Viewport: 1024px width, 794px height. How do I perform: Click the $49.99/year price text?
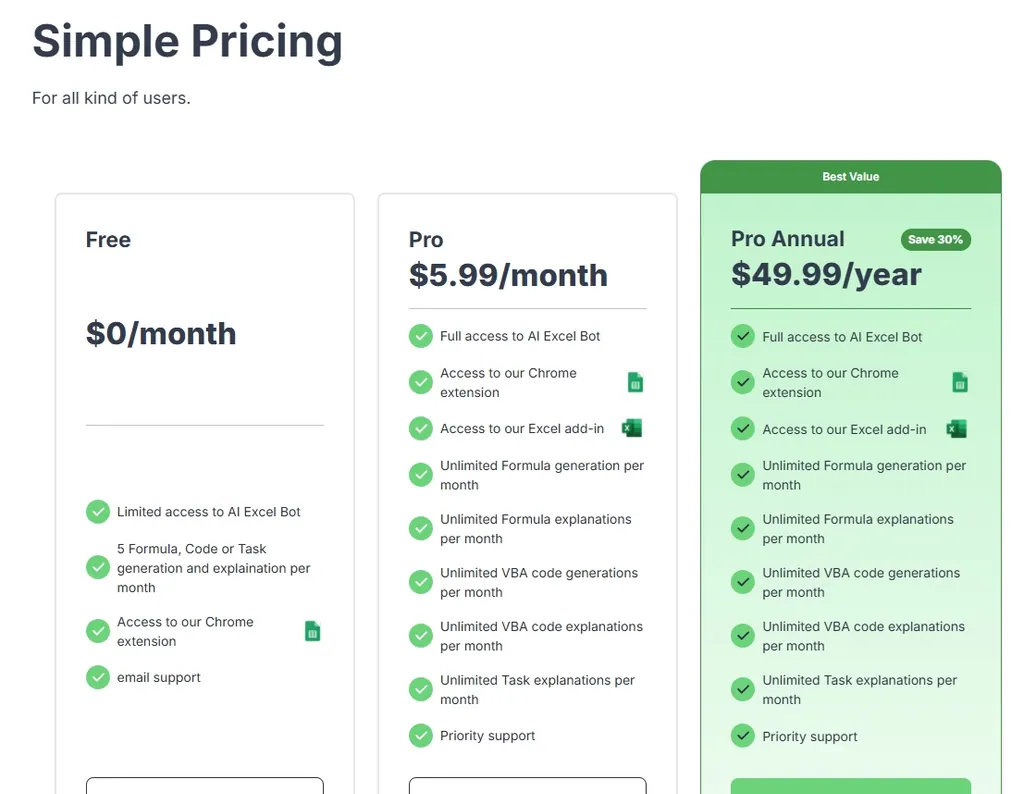click(826, 274)
